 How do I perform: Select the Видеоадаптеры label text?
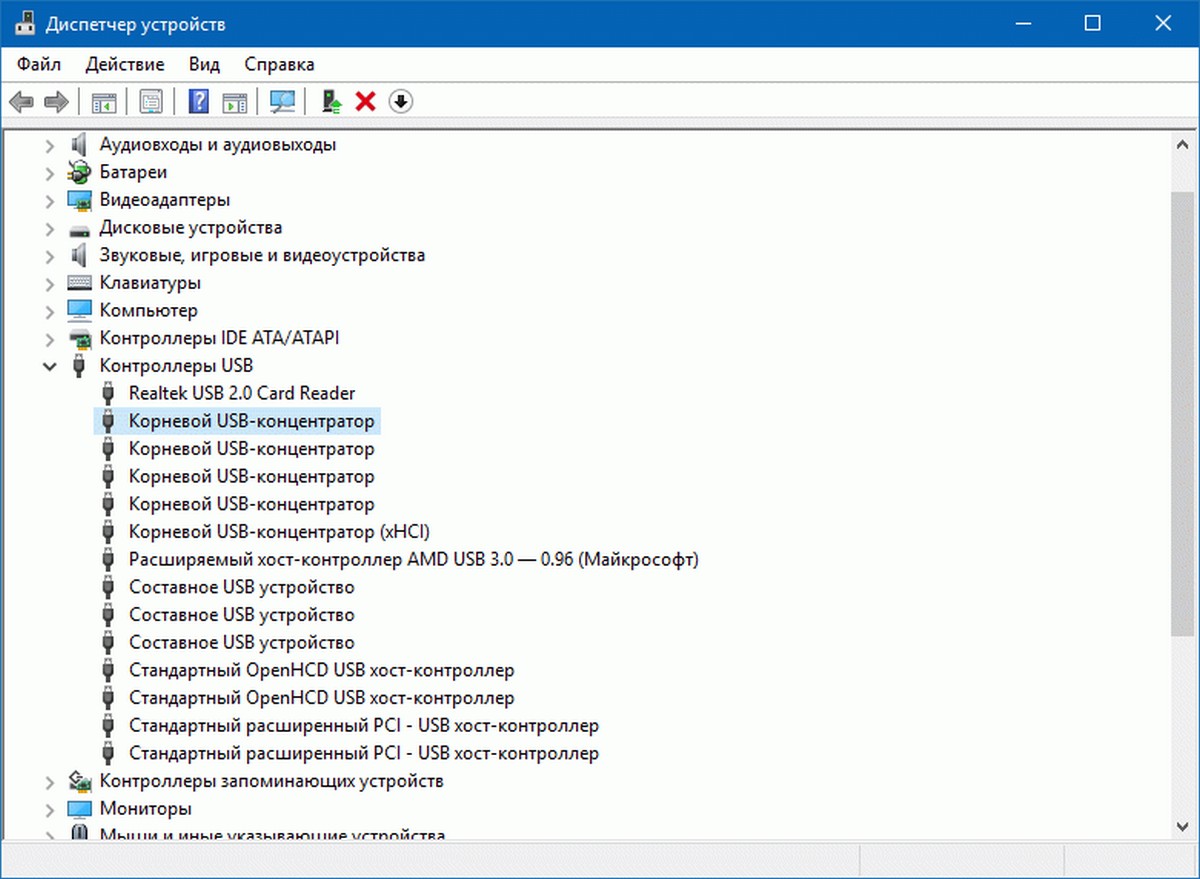point(165,200)
